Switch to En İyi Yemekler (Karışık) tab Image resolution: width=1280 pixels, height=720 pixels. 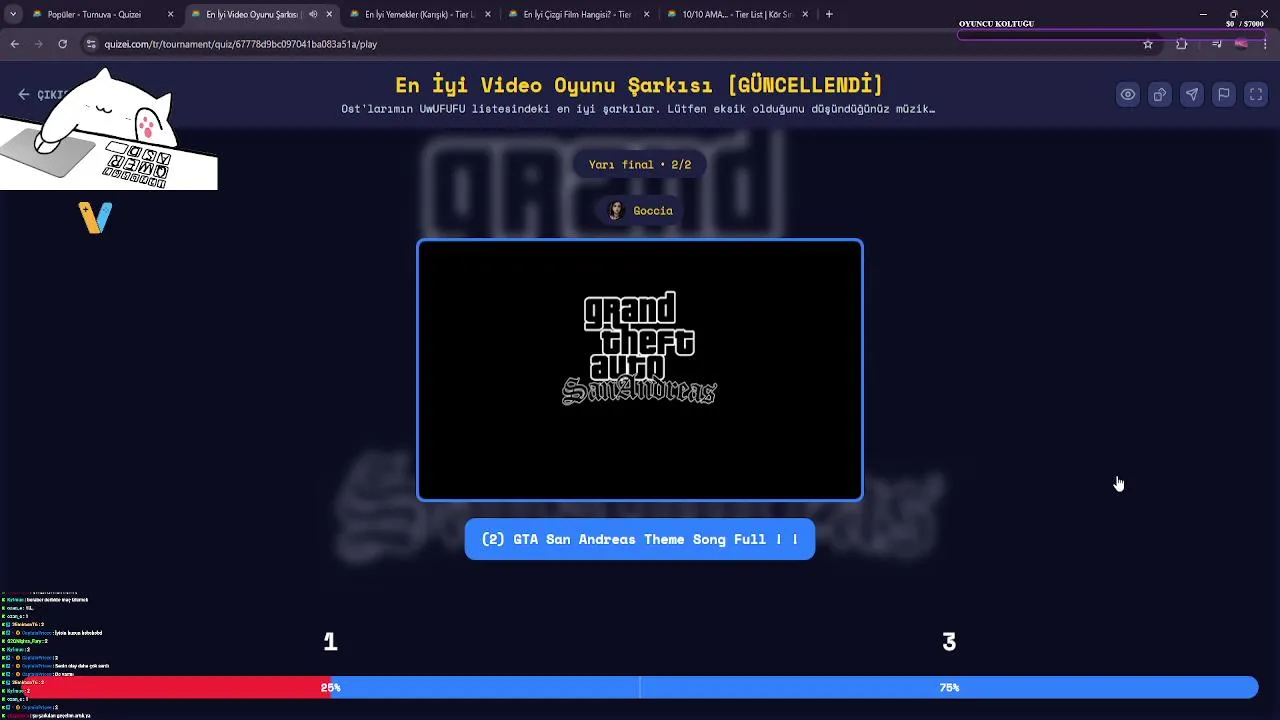(419, 15)
